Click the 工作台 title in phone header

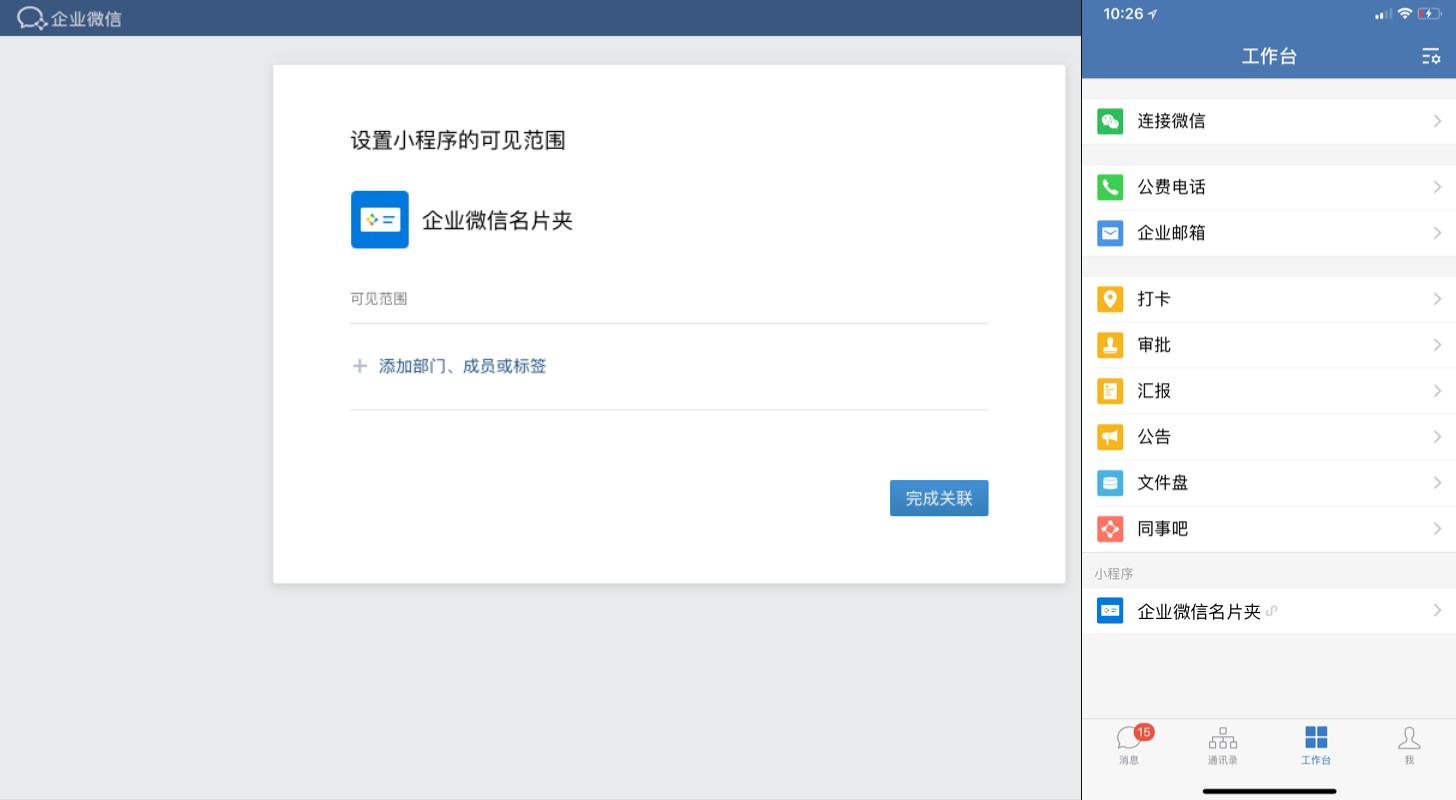coord(1268,57)
